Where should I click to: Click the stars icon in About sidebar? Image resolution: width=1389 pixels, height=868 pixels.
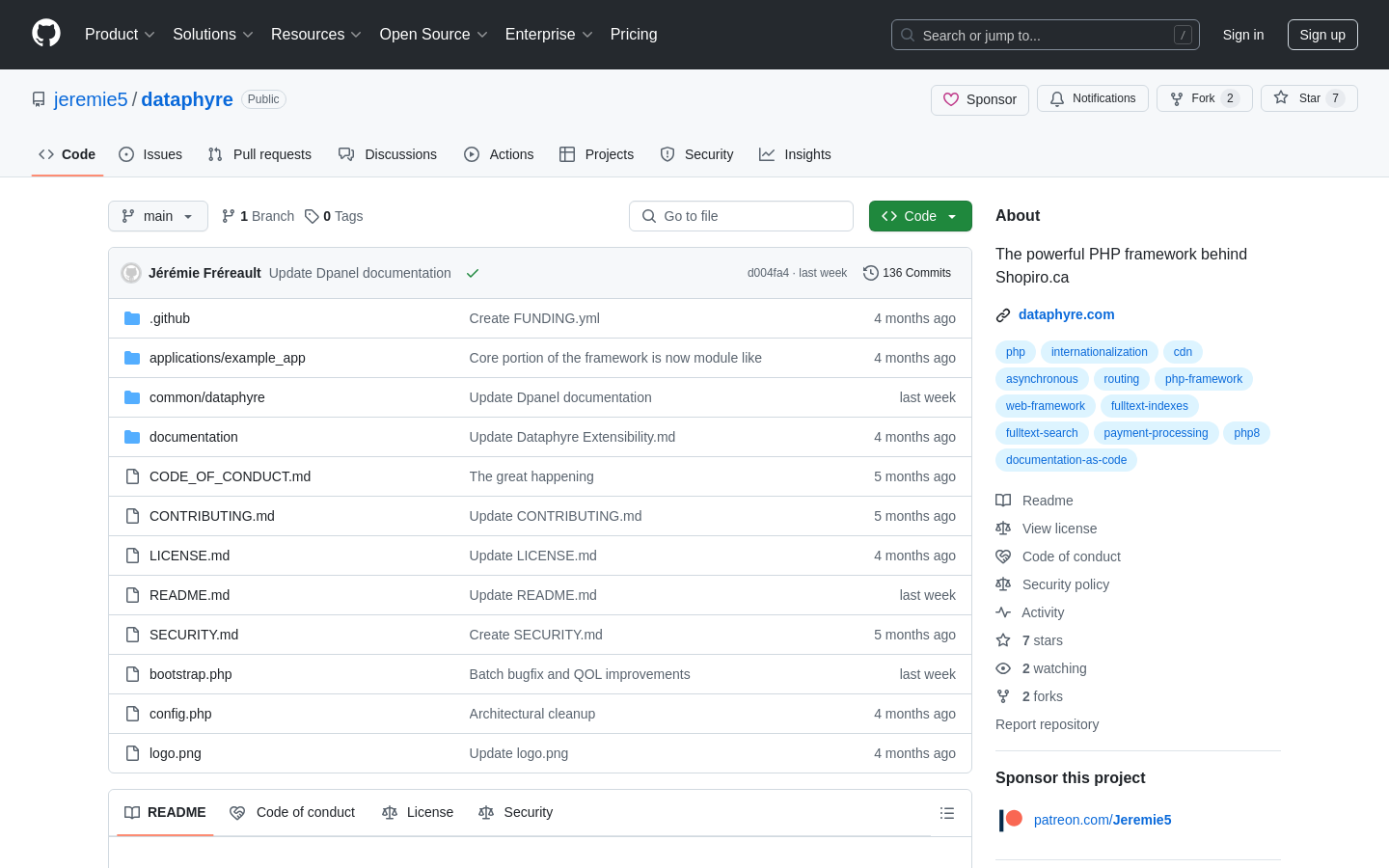[1003, 640]
